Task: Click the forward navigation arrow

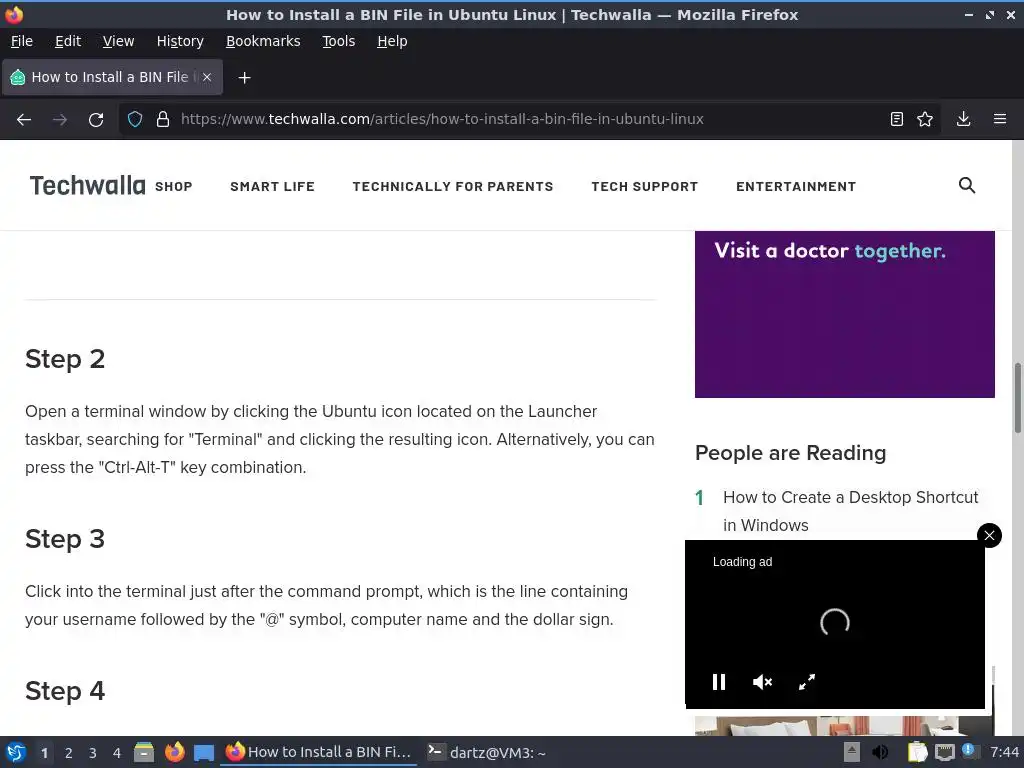Action: (60, 120)
